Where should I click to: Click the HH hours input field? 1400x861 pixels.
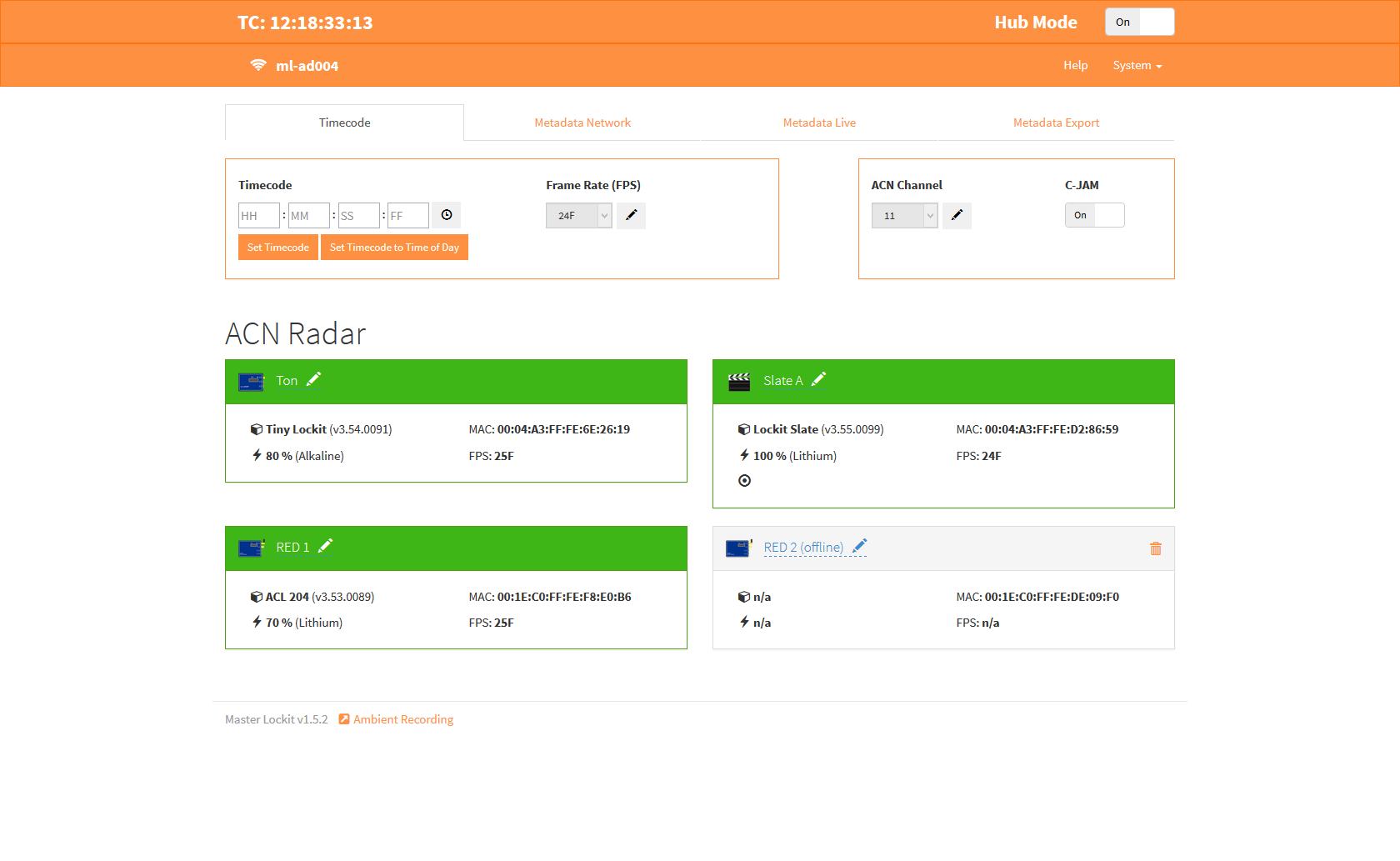pos(258,216)
